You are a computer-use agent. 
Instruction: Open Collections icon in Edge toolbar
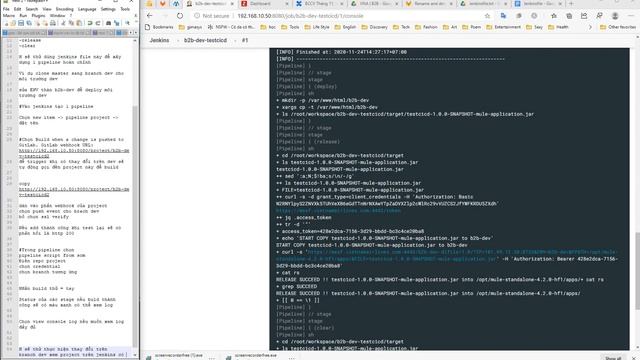click(x=569, y=16)
